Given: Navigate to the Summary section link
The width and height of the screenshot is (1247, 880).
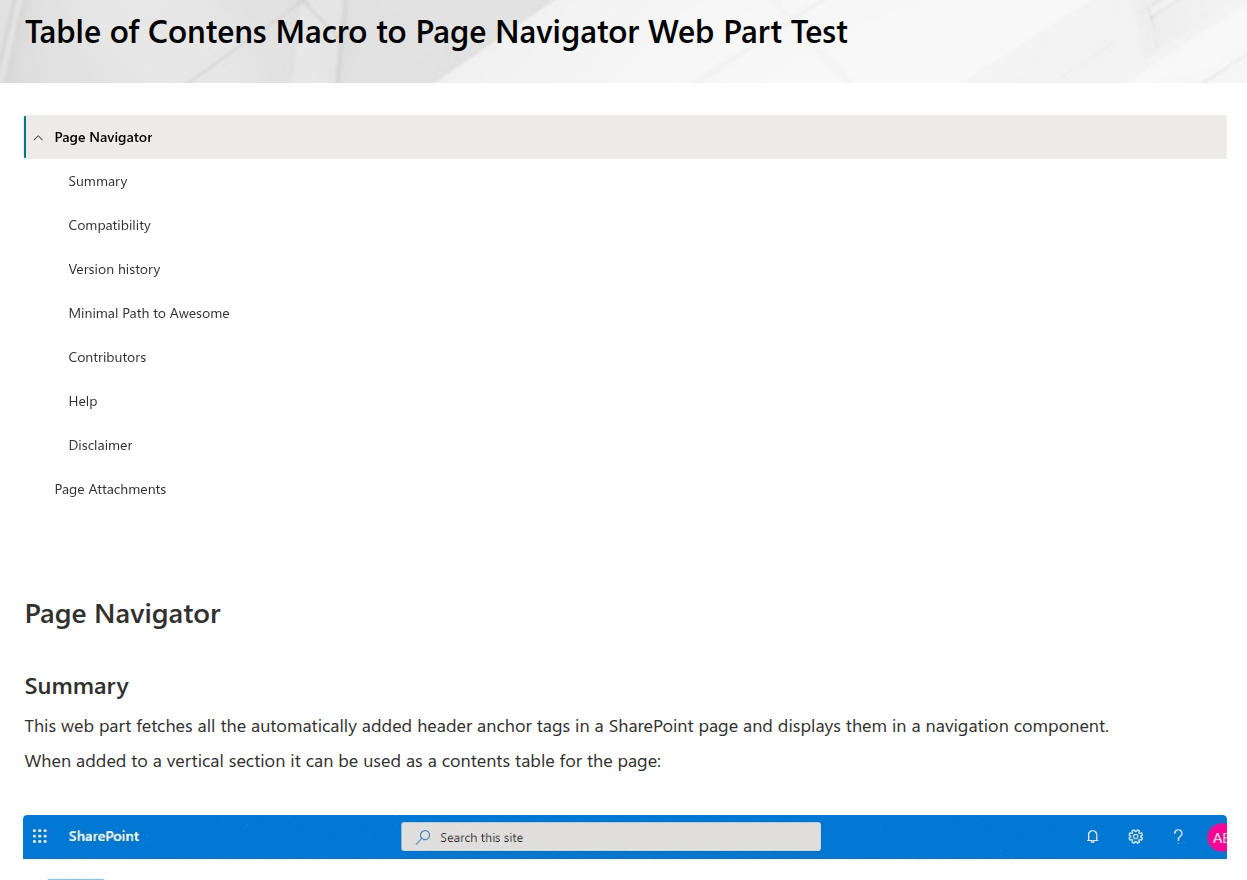Looking at the screenshot, I should pos(97,181).
